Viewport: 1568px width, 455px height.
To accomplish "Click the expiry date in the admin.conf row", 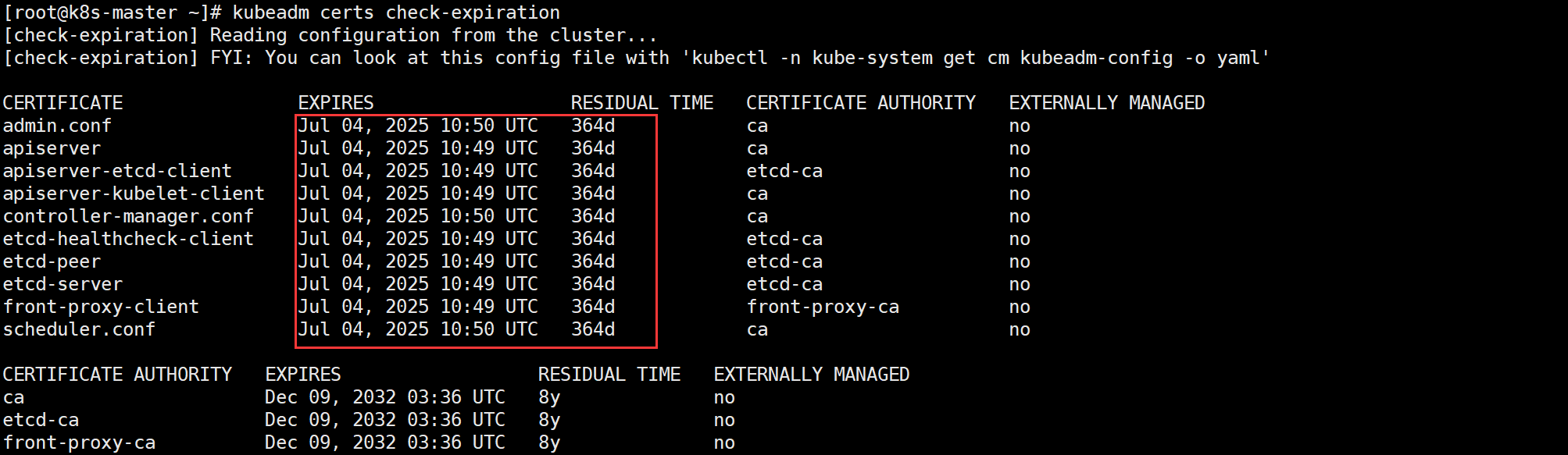I will [x=417, y=126].
